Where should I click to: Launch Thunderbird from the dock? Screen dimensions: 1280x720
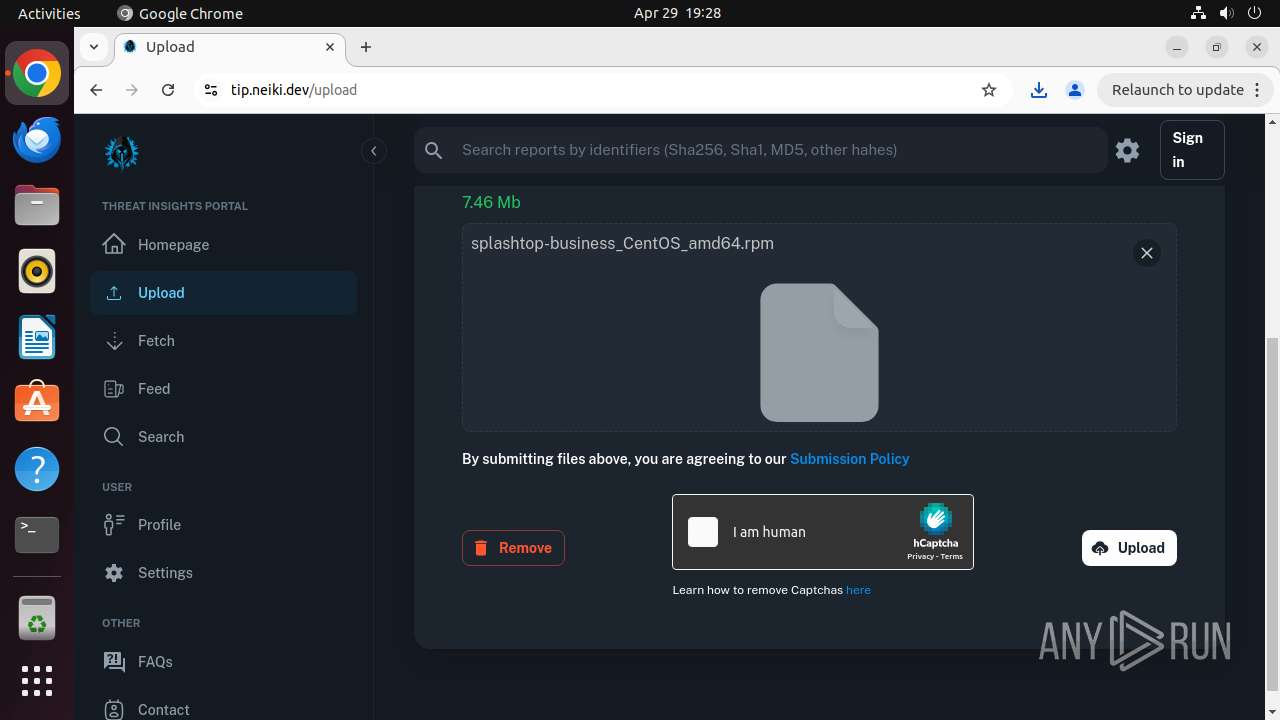(x=37, y=139)
